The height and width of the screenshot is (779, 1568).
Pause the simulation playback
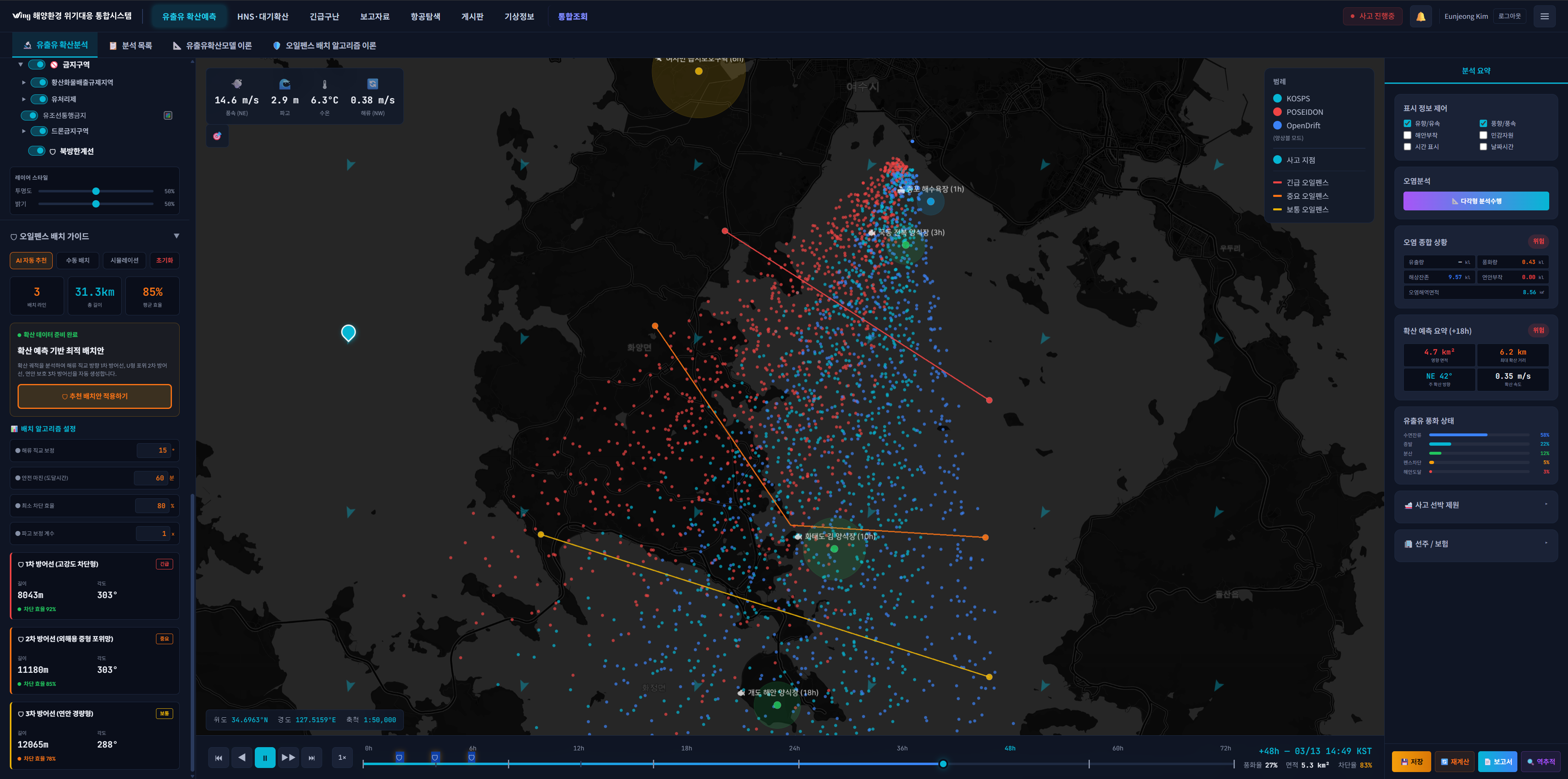tap(265, 758)
